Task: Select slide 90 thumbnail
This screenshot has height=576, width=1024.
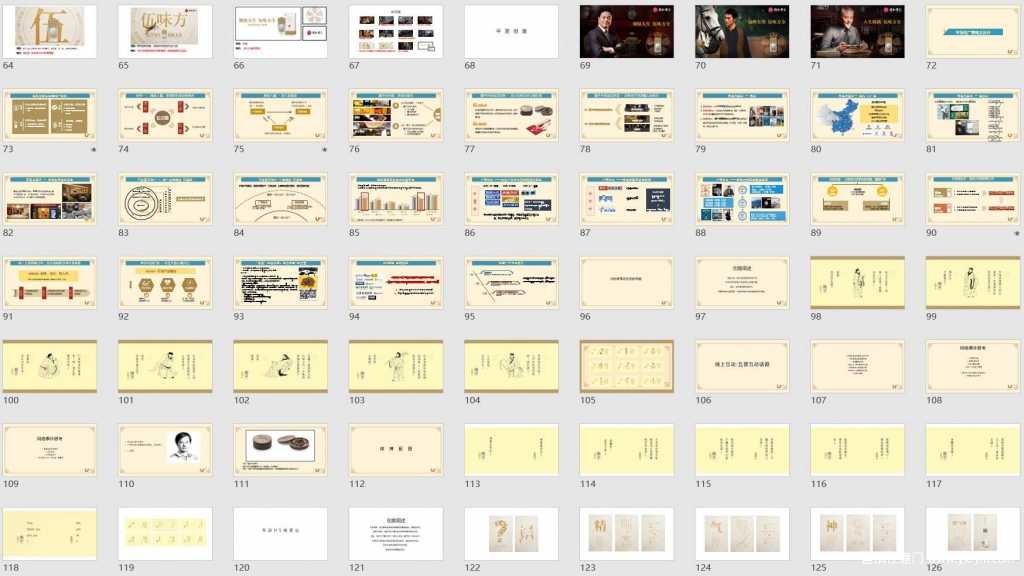Action: [973, 199]
